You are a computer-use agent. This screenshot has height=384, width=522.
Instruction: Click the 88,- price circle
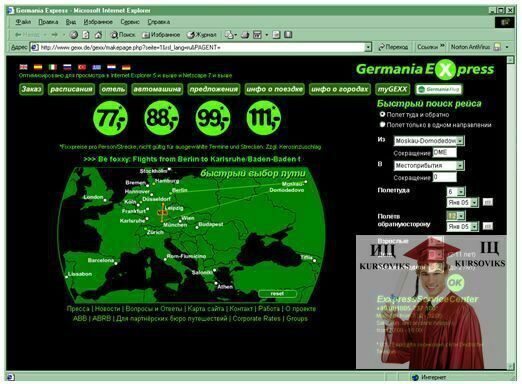[x=162, y=118]
